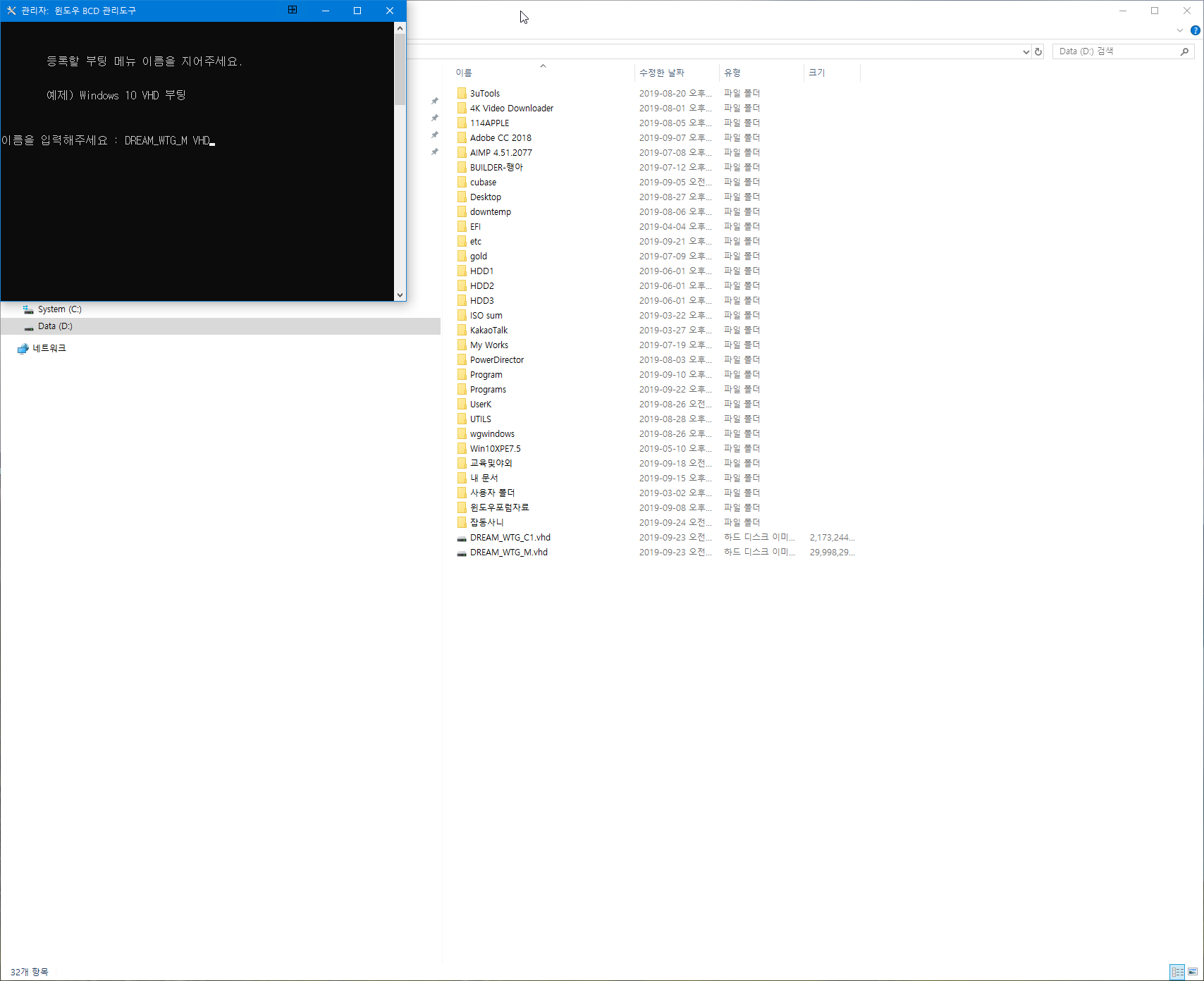This screenshot has width=1204, height=981.
Task: Click the PowerDirector folder icon
Action: [x=462, y=359]
